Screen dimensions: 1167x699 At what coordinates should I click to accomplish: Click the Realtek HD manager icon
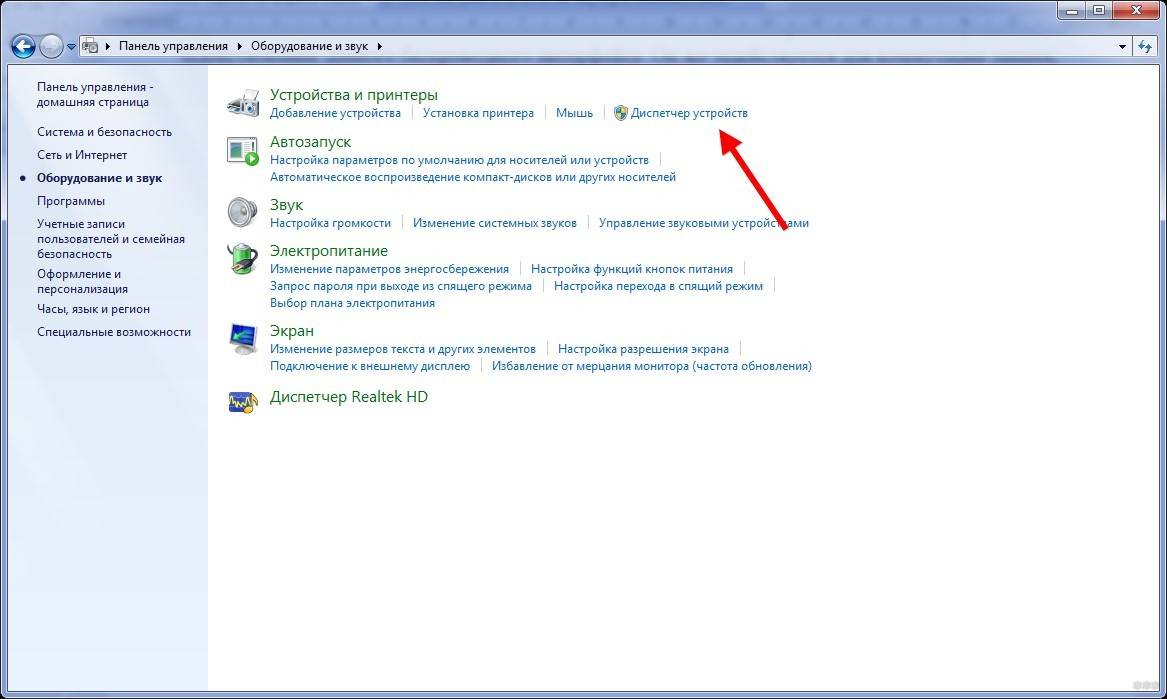[x=243, y=400]
